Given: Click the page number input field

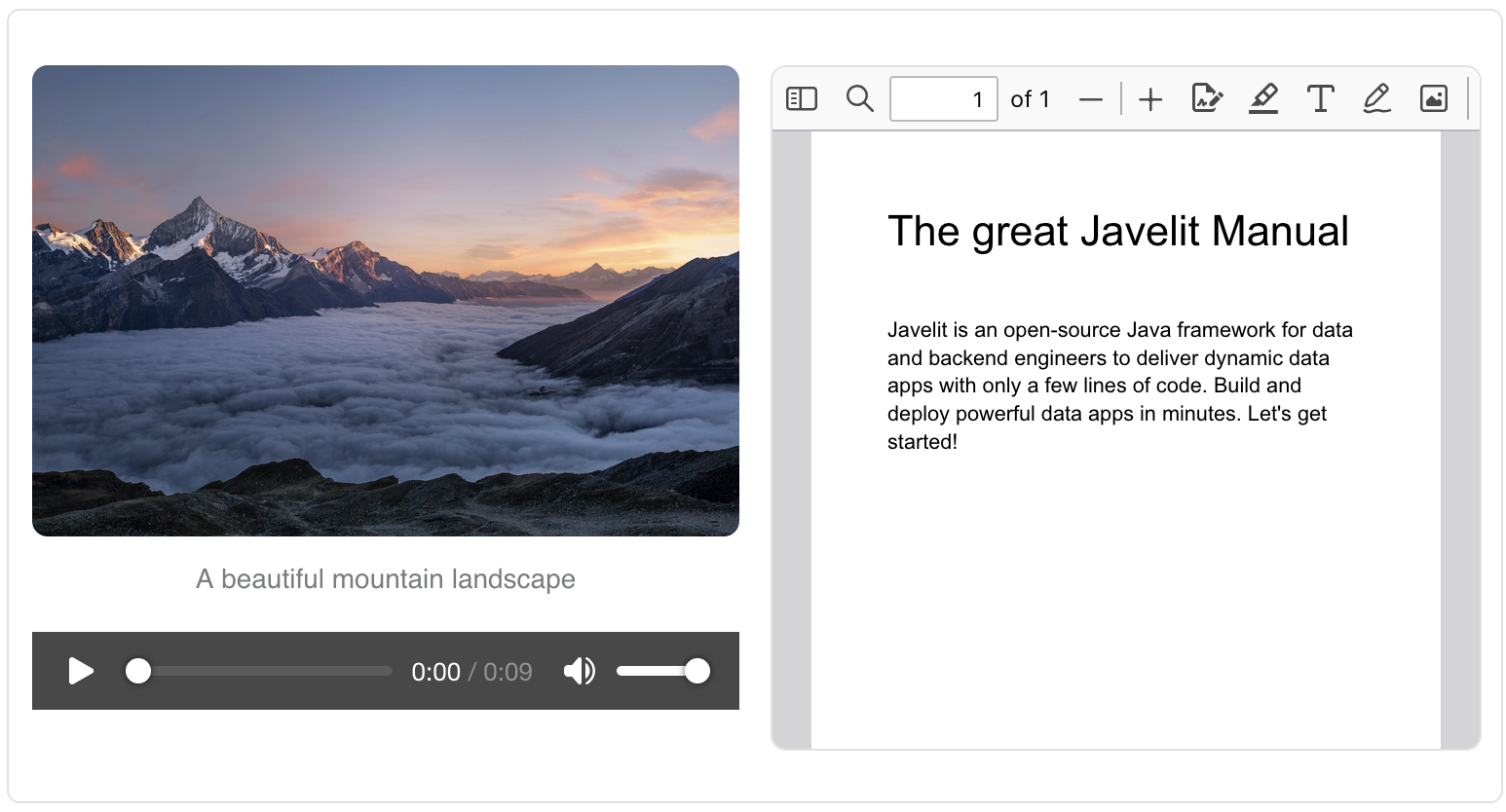Looking at the screenshot, I should pos(942,99).
